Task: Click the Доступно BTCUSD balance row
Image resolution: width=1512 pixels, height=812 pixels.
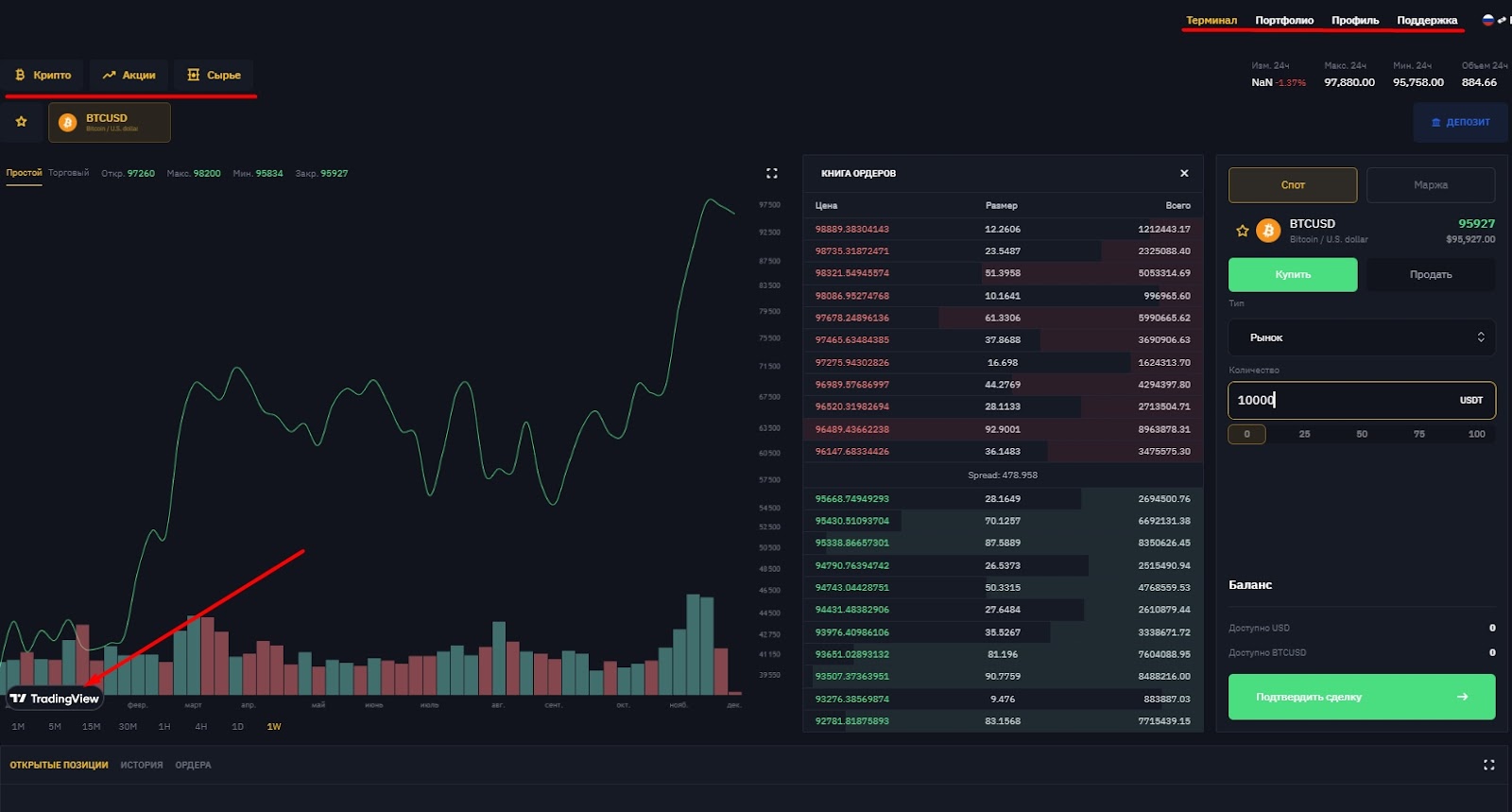Action: [x=1362, y=652]
